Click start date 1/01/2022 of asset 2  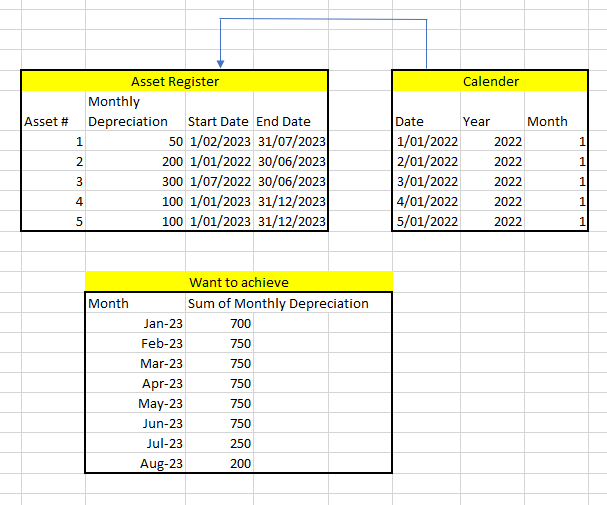pos(219,161)
